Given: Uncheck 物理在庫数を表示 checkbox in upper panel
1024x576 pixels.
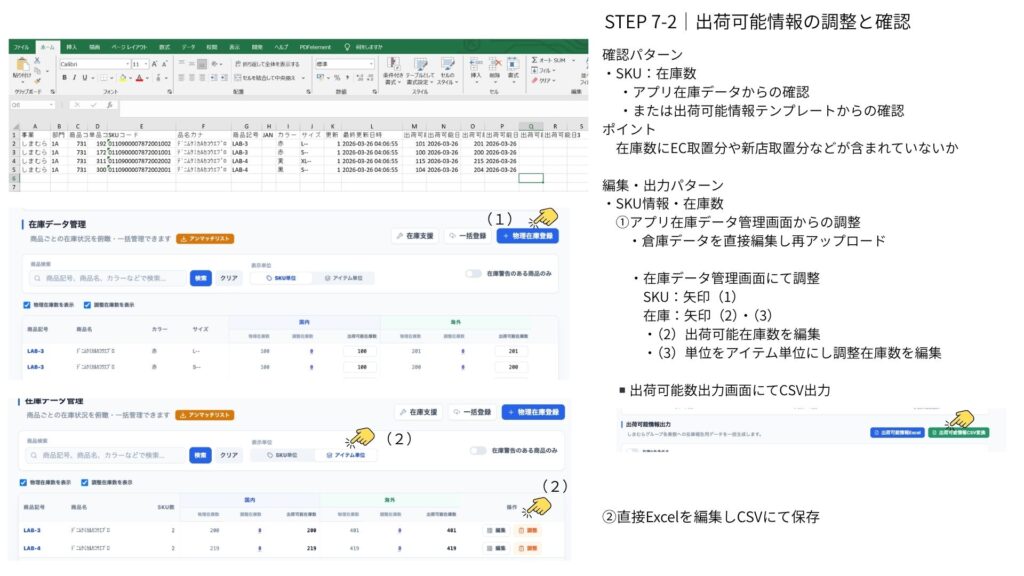Looking at the screenshot, I should [x=26, y=305].
